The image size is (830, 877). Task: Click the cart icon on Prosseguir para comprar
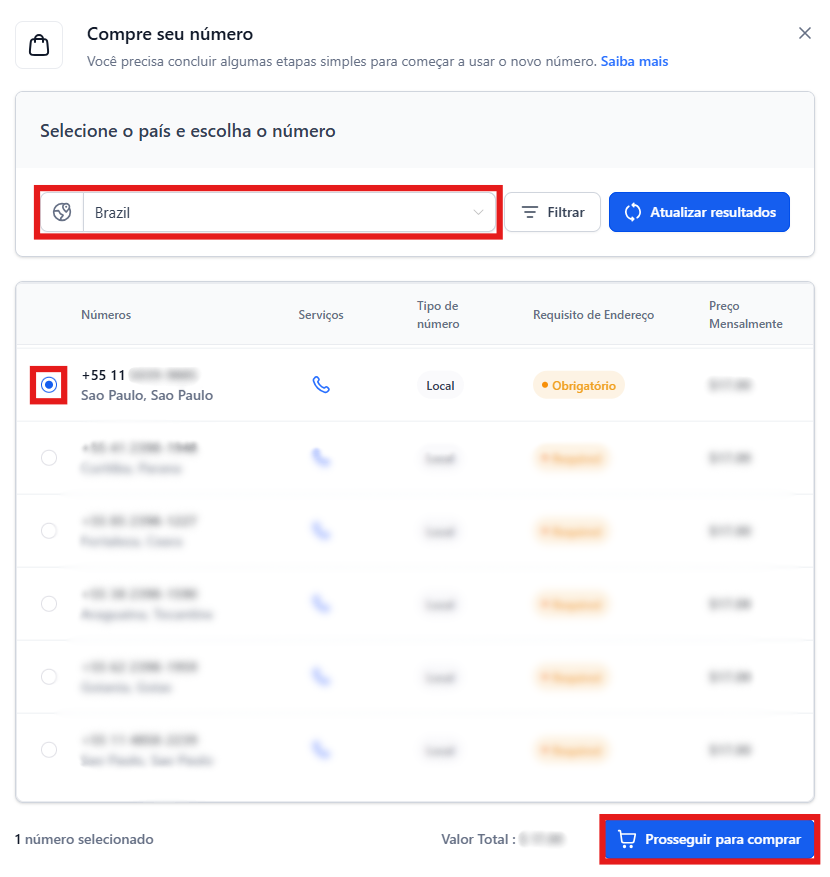[627, 839]
